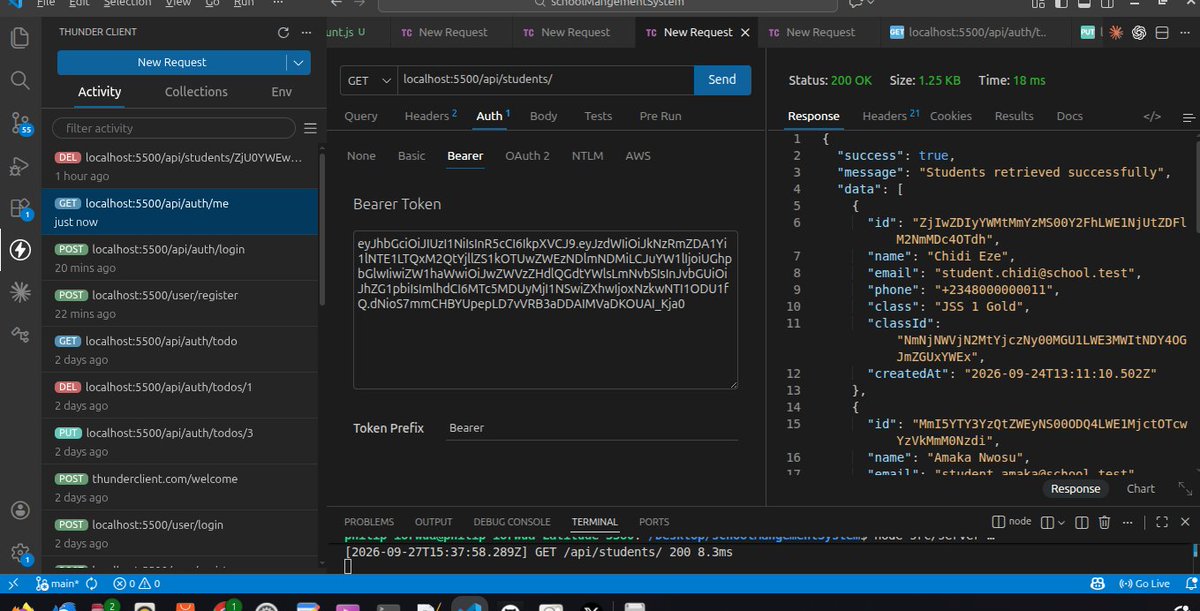Open Run and Debug view
The width and height of the screenshot is (1200, 611).
(x=20, y=165)
